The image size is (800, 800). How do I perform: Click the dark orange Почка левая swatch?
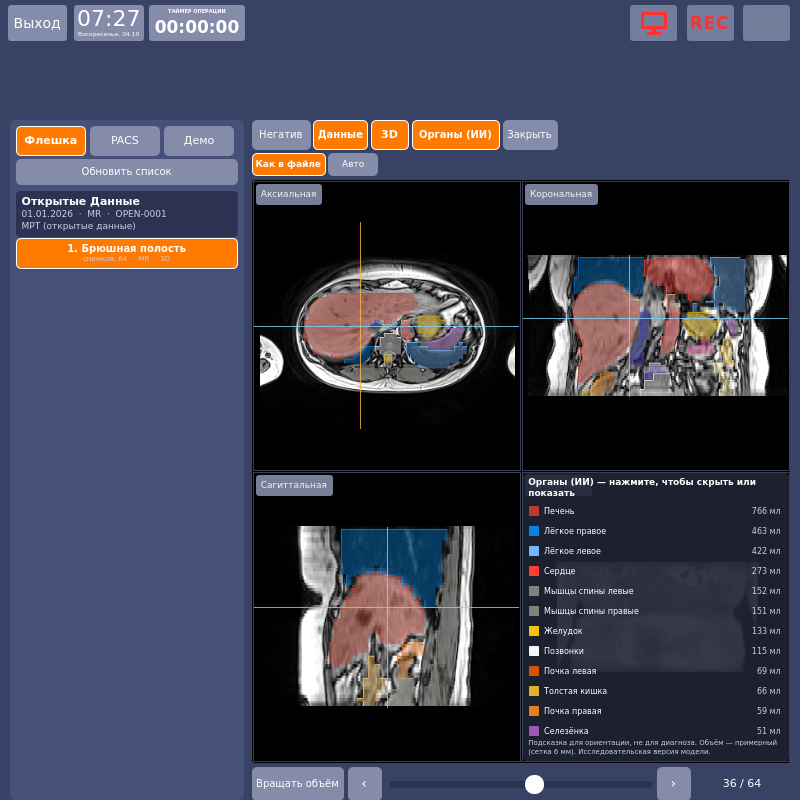pos(534,671)
